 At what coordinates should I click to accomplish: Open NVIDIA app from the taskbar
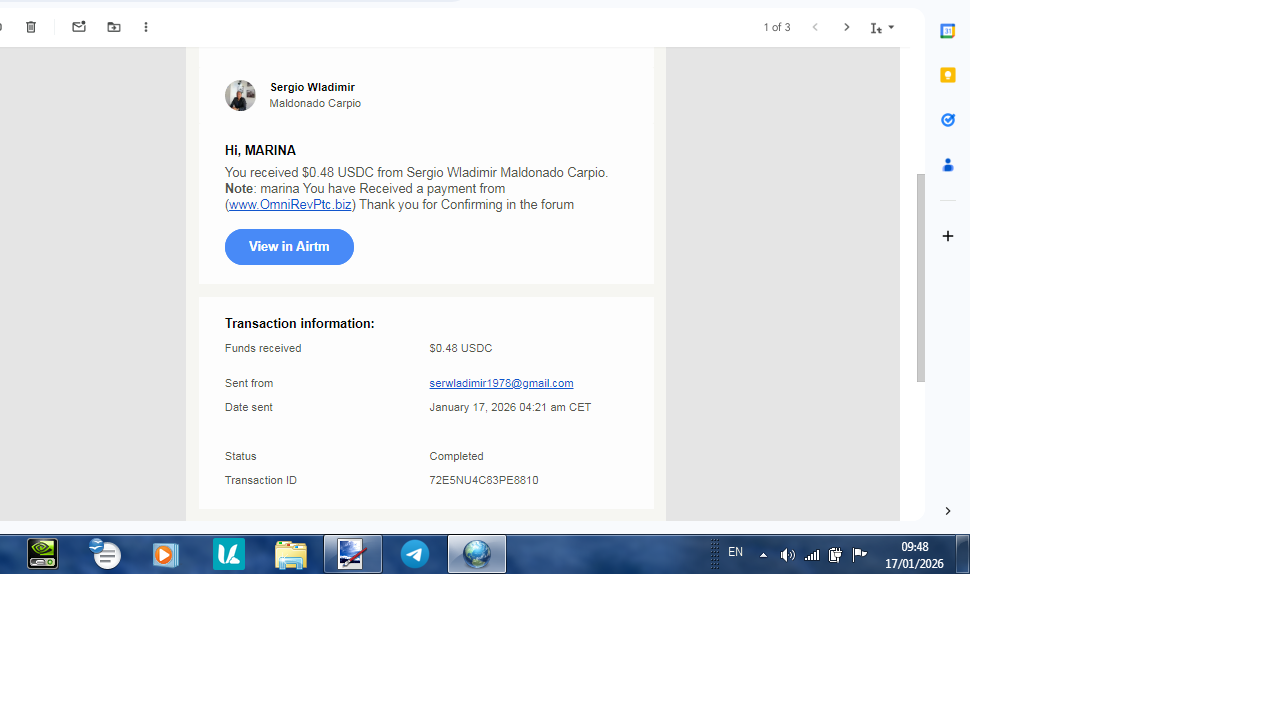42,554
